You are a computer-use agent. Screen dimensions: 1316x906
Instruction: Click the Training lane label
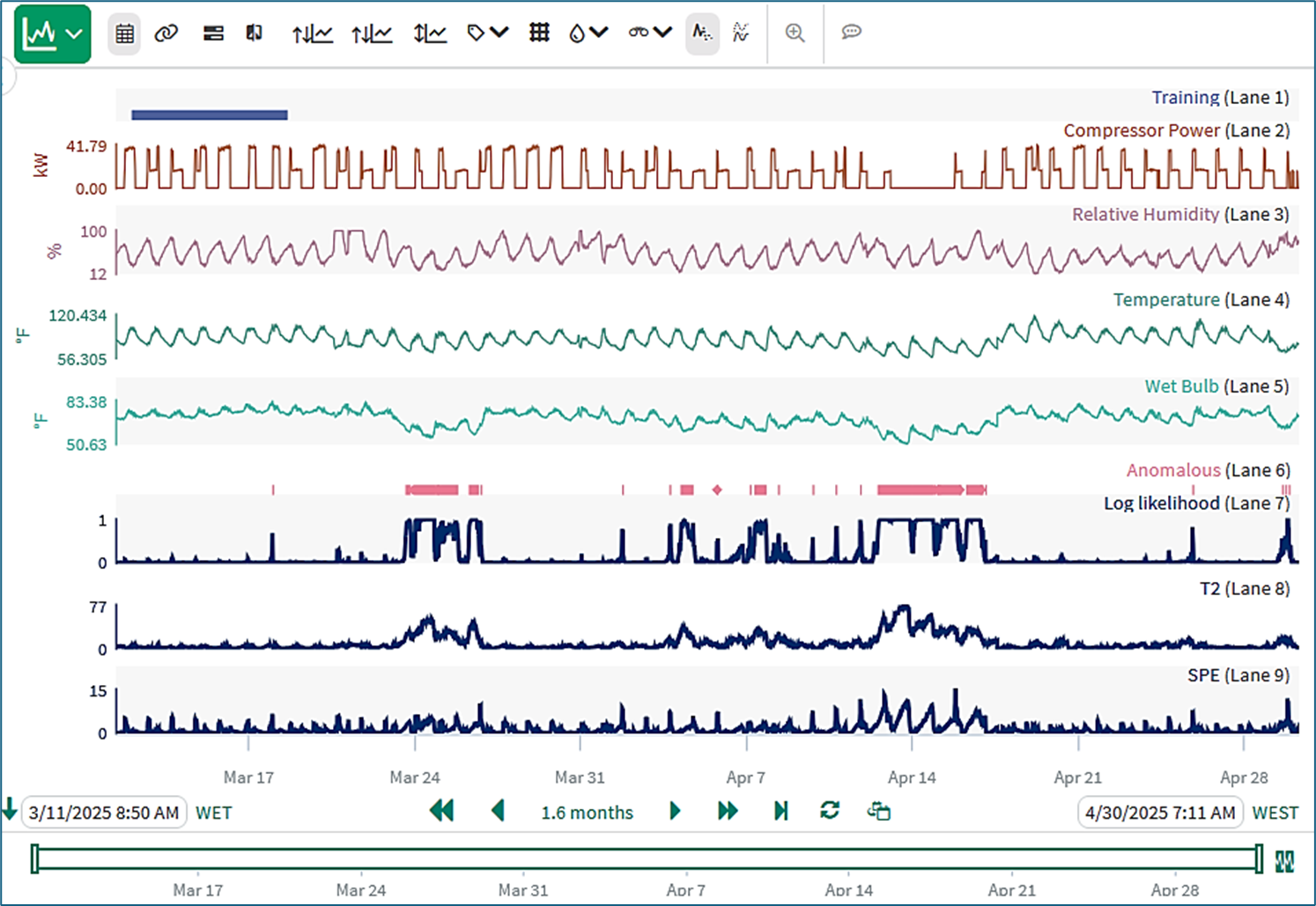click(x=1185, y=98)
